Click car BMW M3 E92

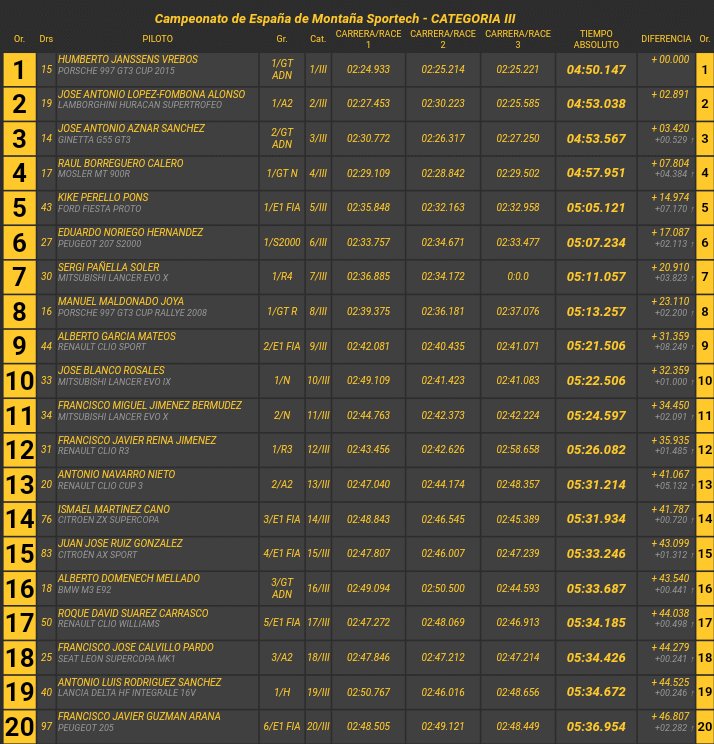pyautogui.click(x=84, y=589)
